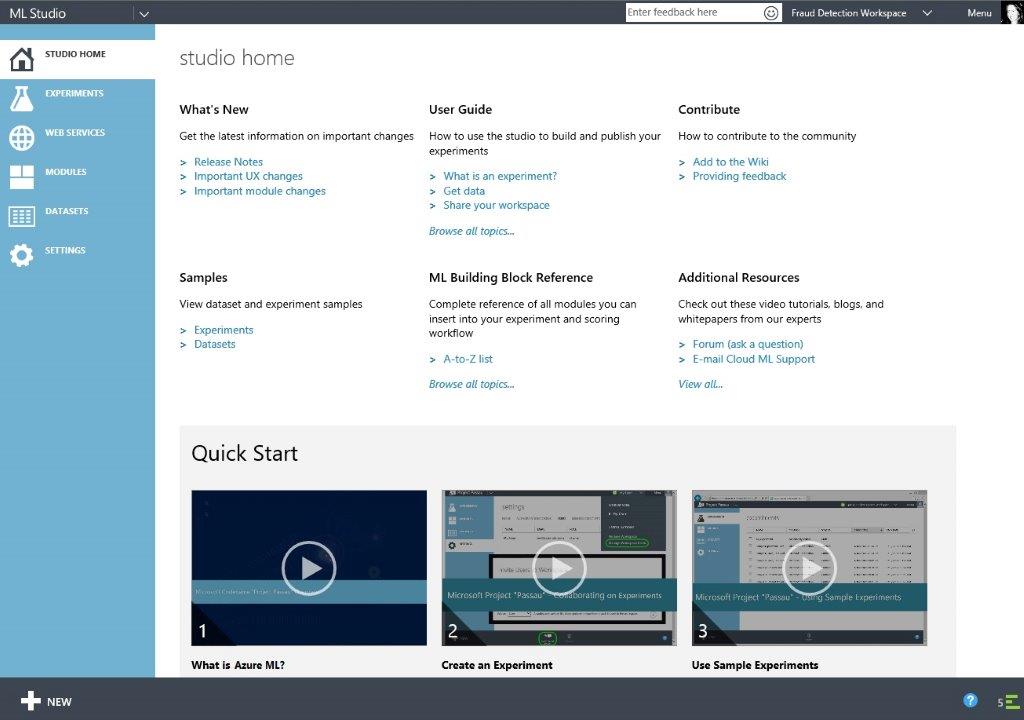
Task: Click the Studio Home house icon
Action: pyautogui.click(x=22, y=59)
